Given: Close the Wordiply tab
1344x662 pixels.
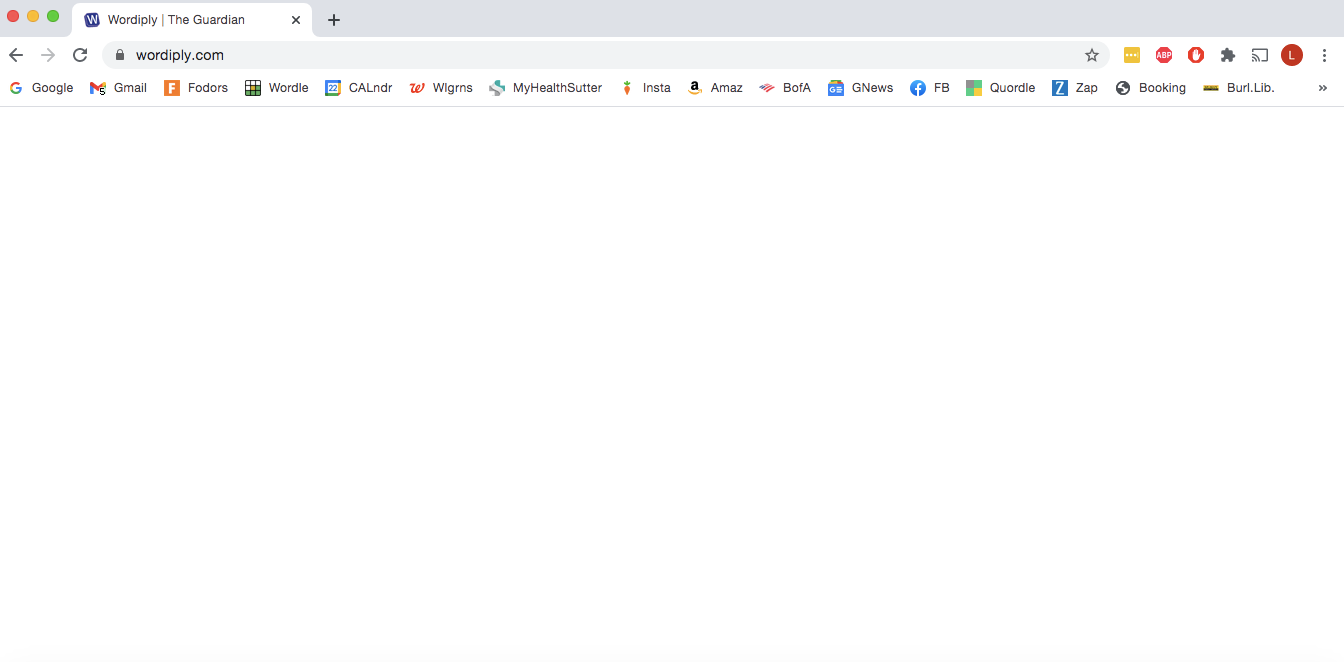Looking at the screenshot, I should click(x=296, y=20).
